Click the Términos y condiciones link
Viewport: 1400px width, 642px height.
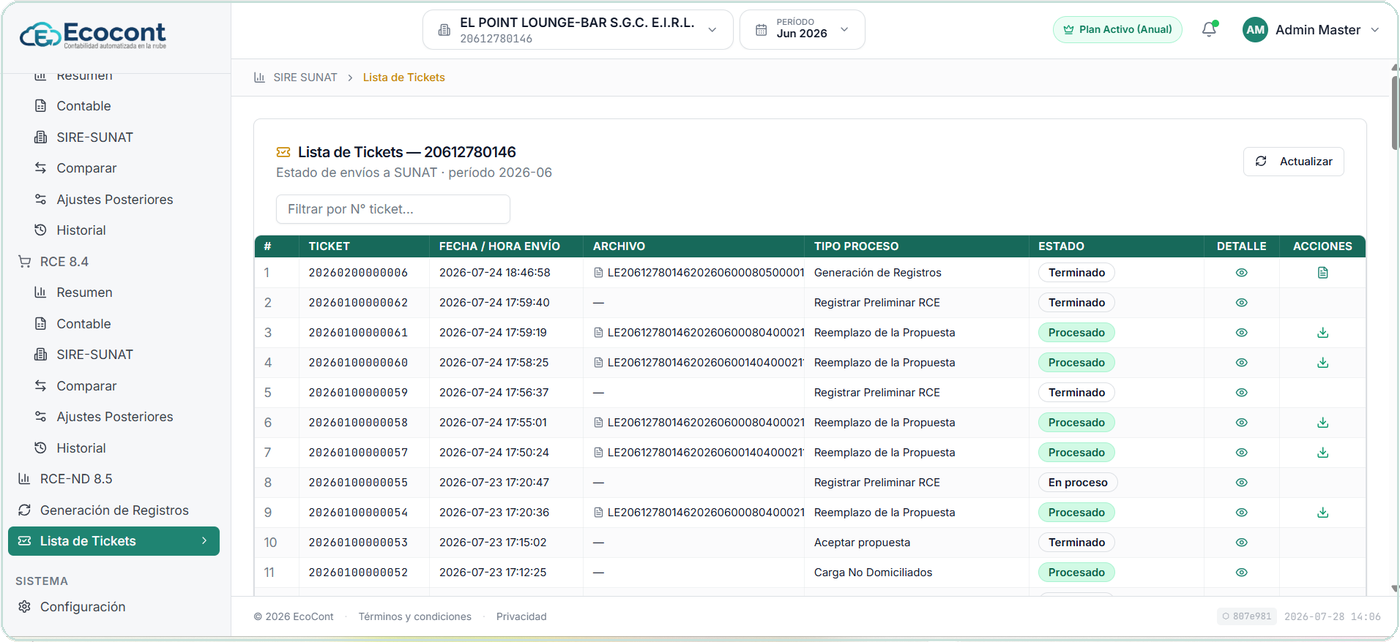click(x=415, y=617)
